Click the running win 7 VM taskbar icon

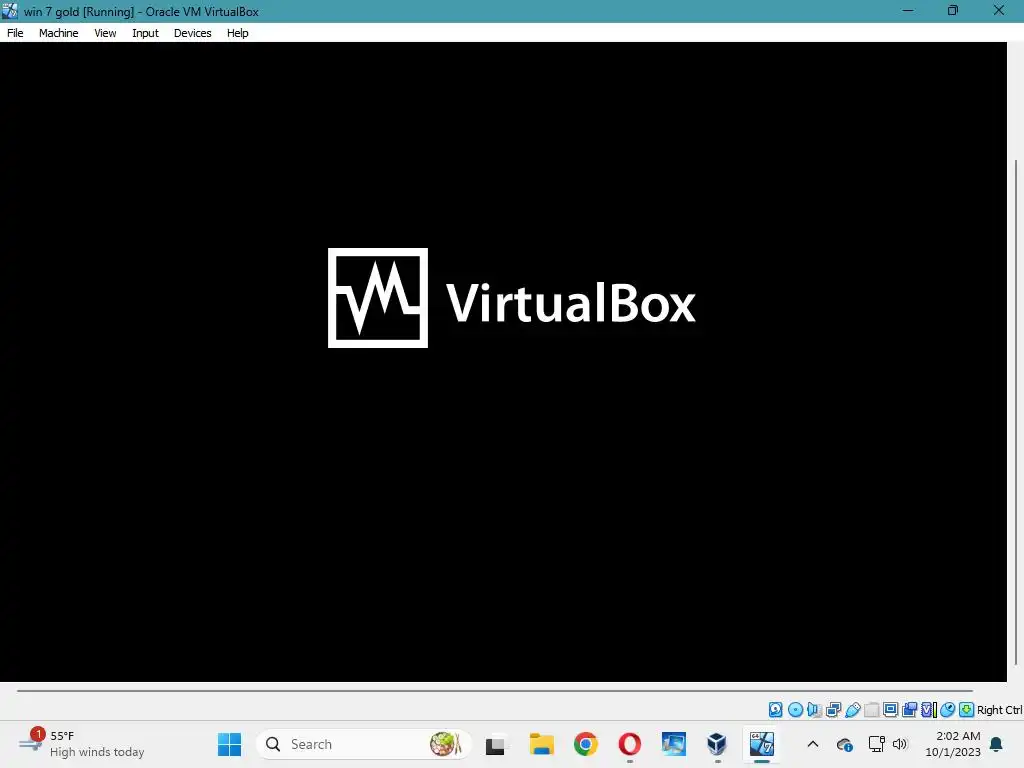point(761,744)
